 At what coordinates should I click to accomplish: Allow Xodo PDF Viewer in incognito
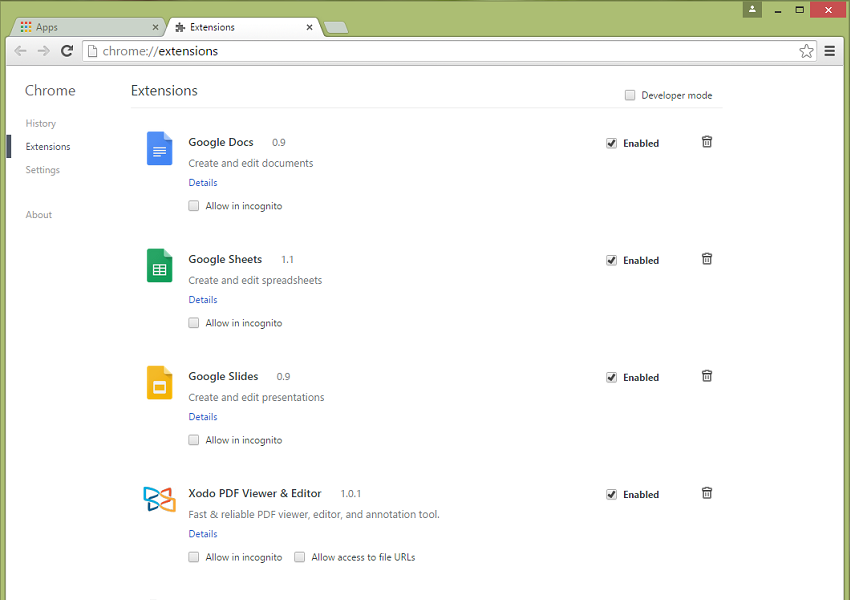click(x=194, y=557)
